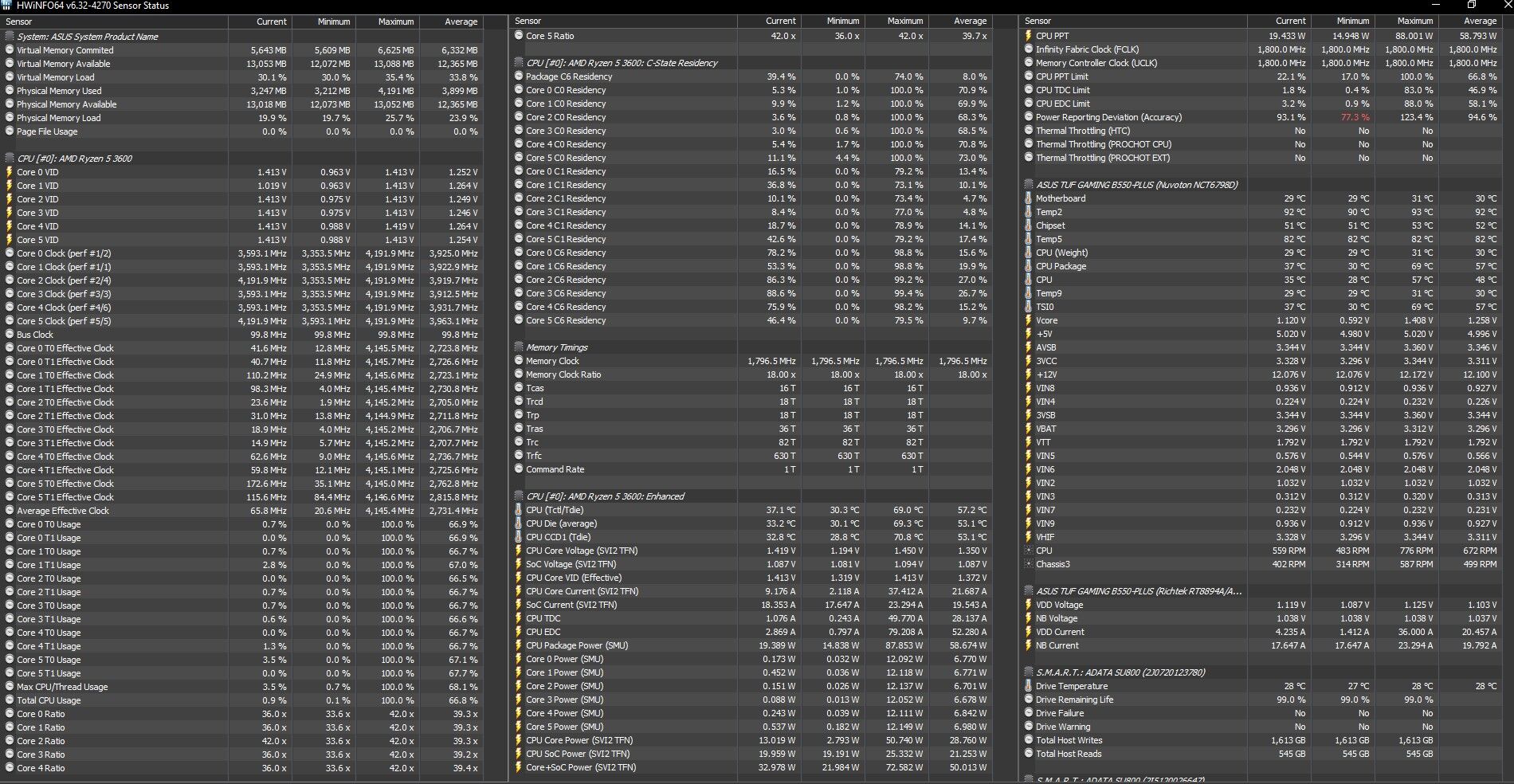Select the thermometer icon beside Temp9
This screenshot has height=784, width=1514.
point(1029,293)
